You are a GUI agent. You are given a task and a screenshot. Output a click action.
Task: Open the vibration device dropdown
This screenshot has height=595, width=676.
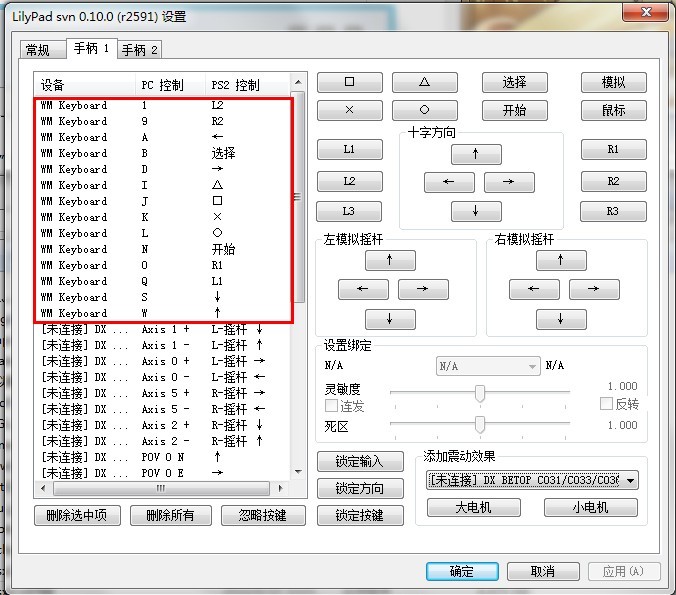[532, 480]
